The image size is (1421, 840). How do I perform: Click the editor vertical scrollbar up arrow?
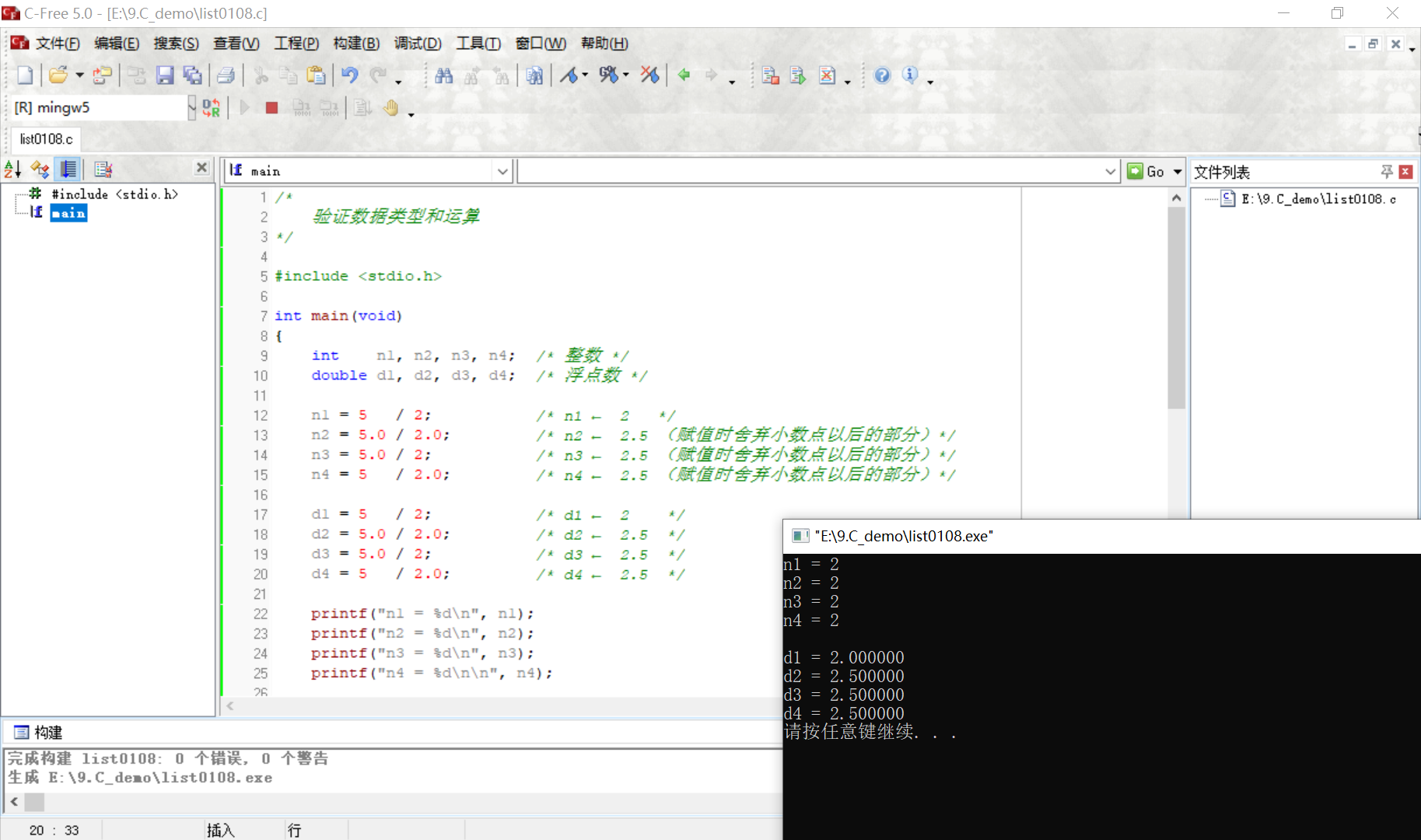point(1176,198)
